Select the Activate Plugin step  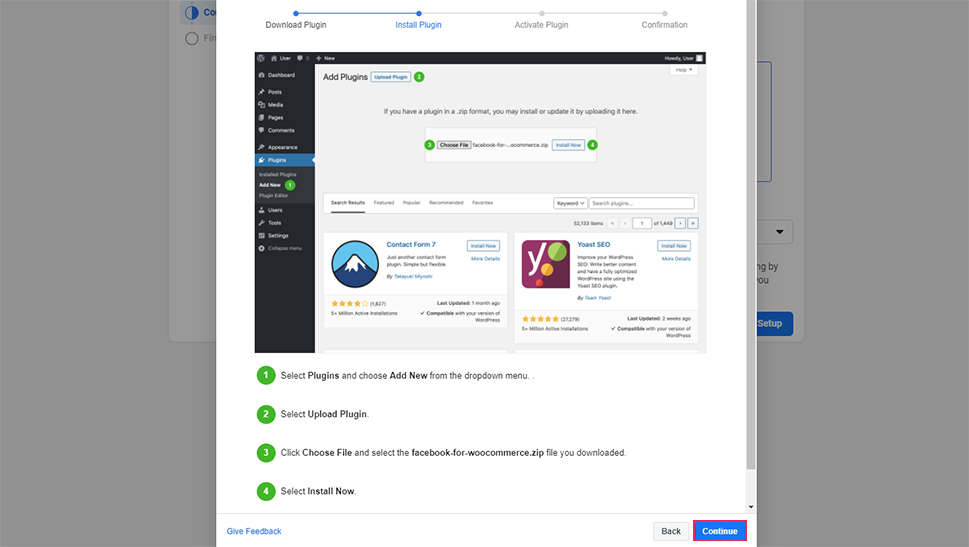(x=541, y=25)
